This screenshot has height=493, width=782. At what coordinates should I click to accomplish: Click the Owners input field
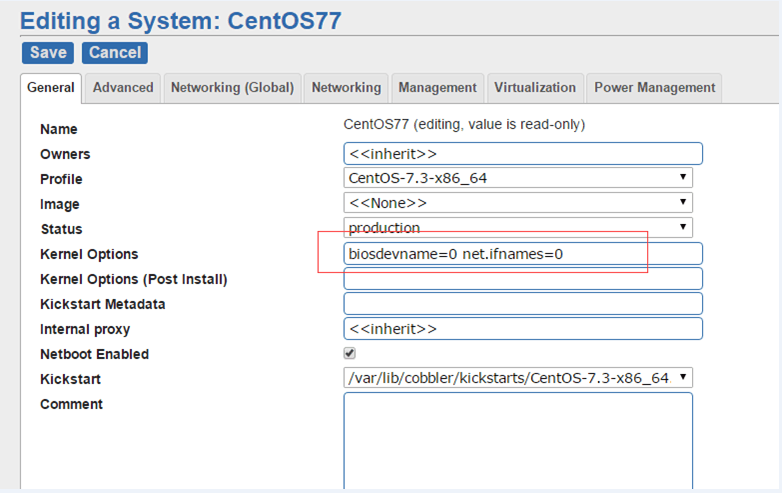[x=523, y=154]
